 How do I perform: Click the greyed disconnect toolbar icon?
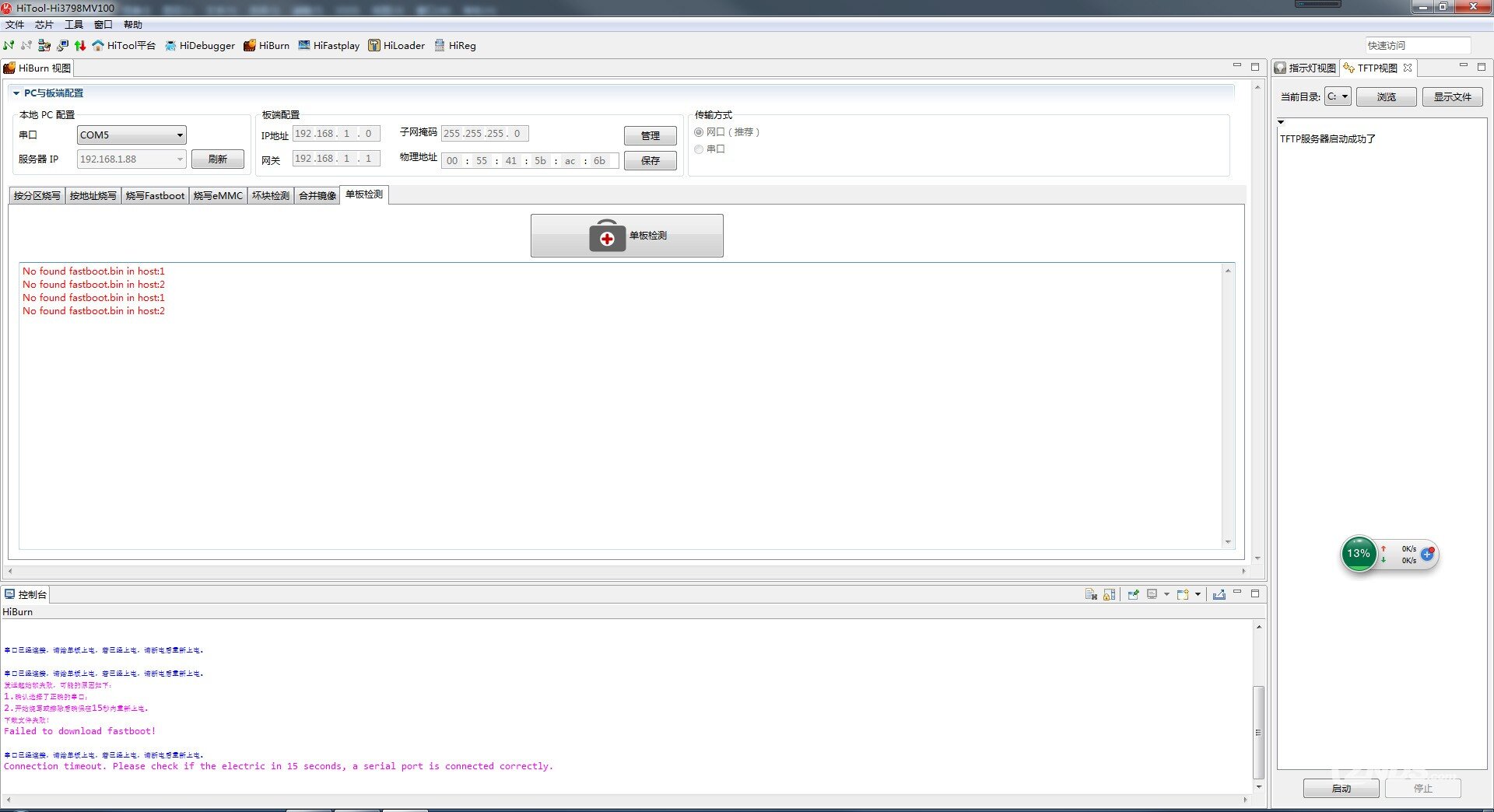pyautogui.click(x=26, y=46)
